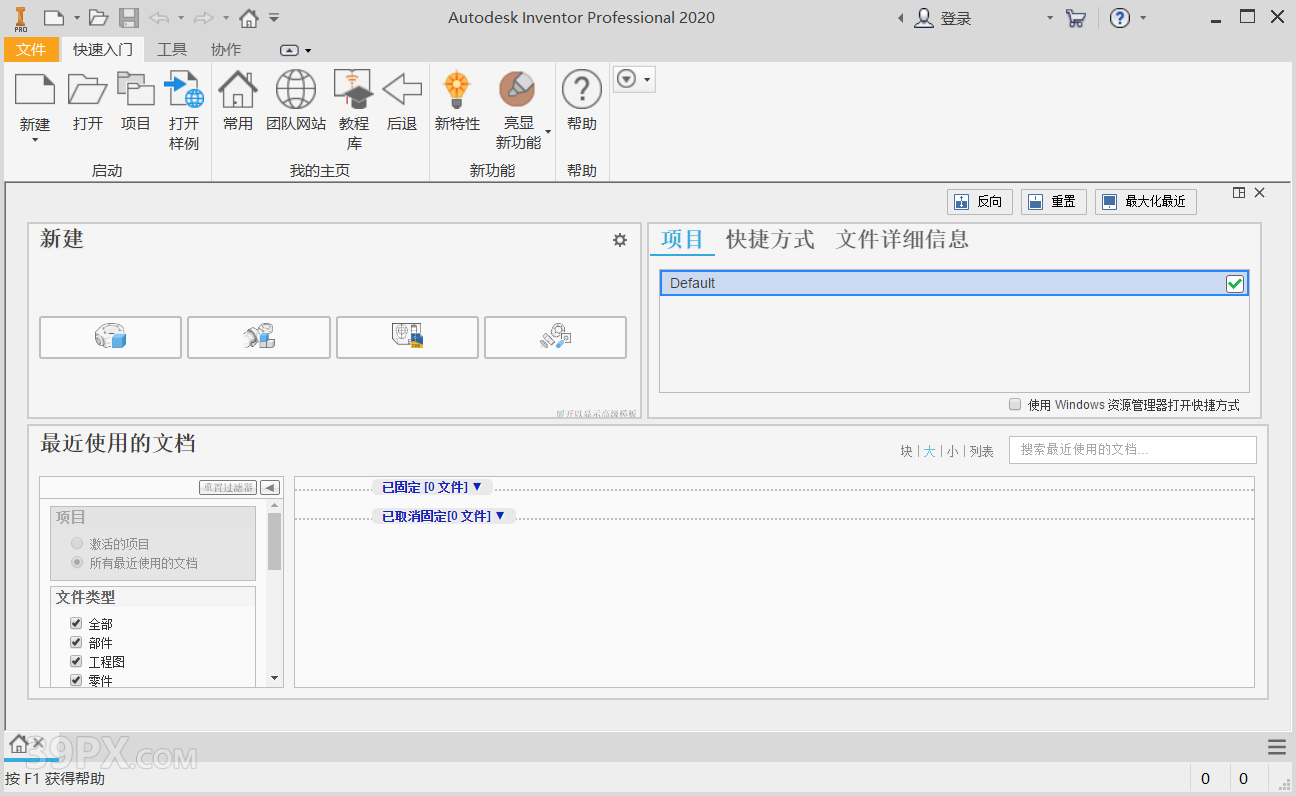1296x796 pixels.
Task: Open the 文件 file menu tab
Action: tap(31, 49)
